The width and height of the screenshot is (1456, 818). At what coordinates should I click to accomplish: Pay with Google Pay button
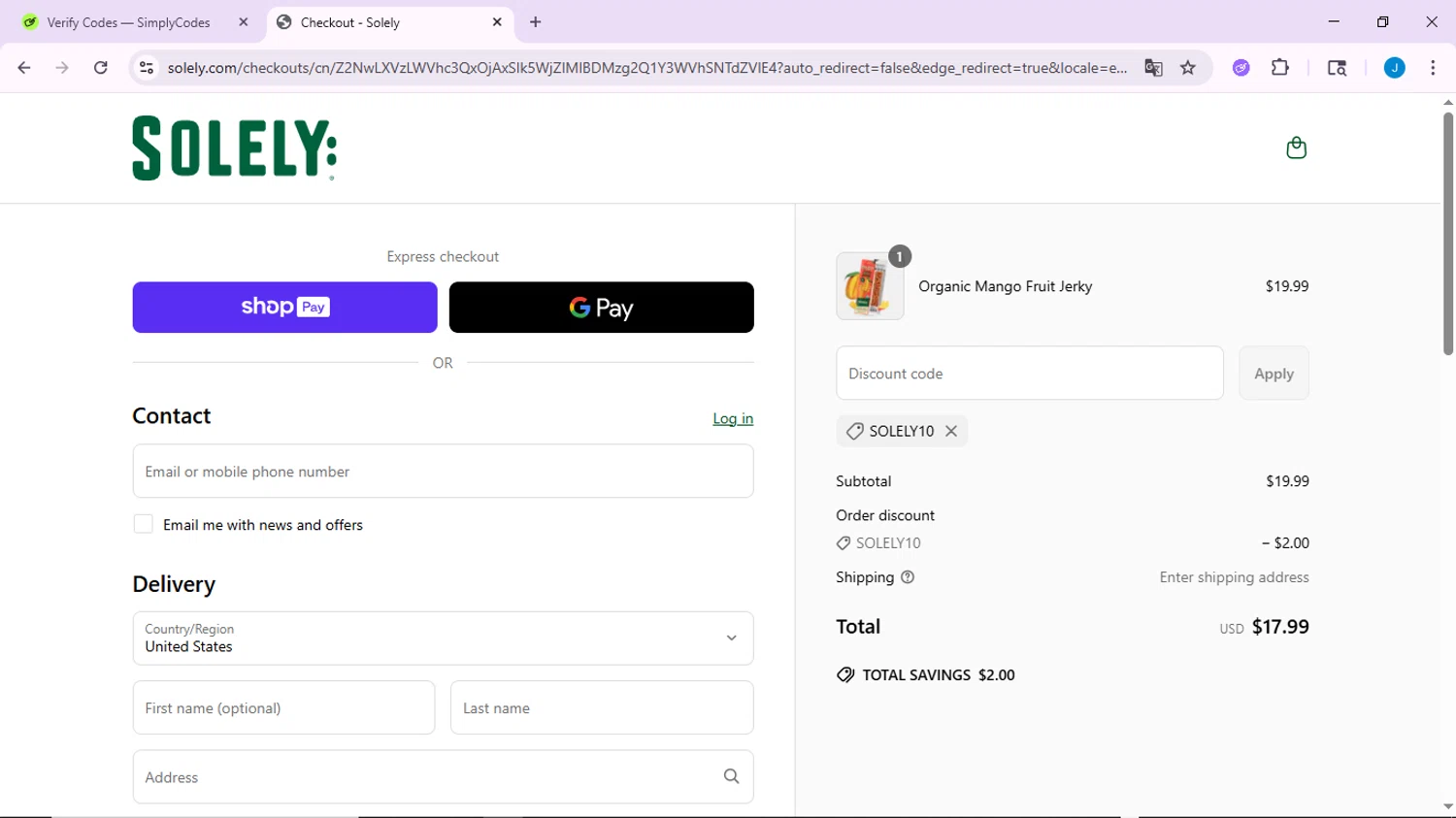point(601,308)
